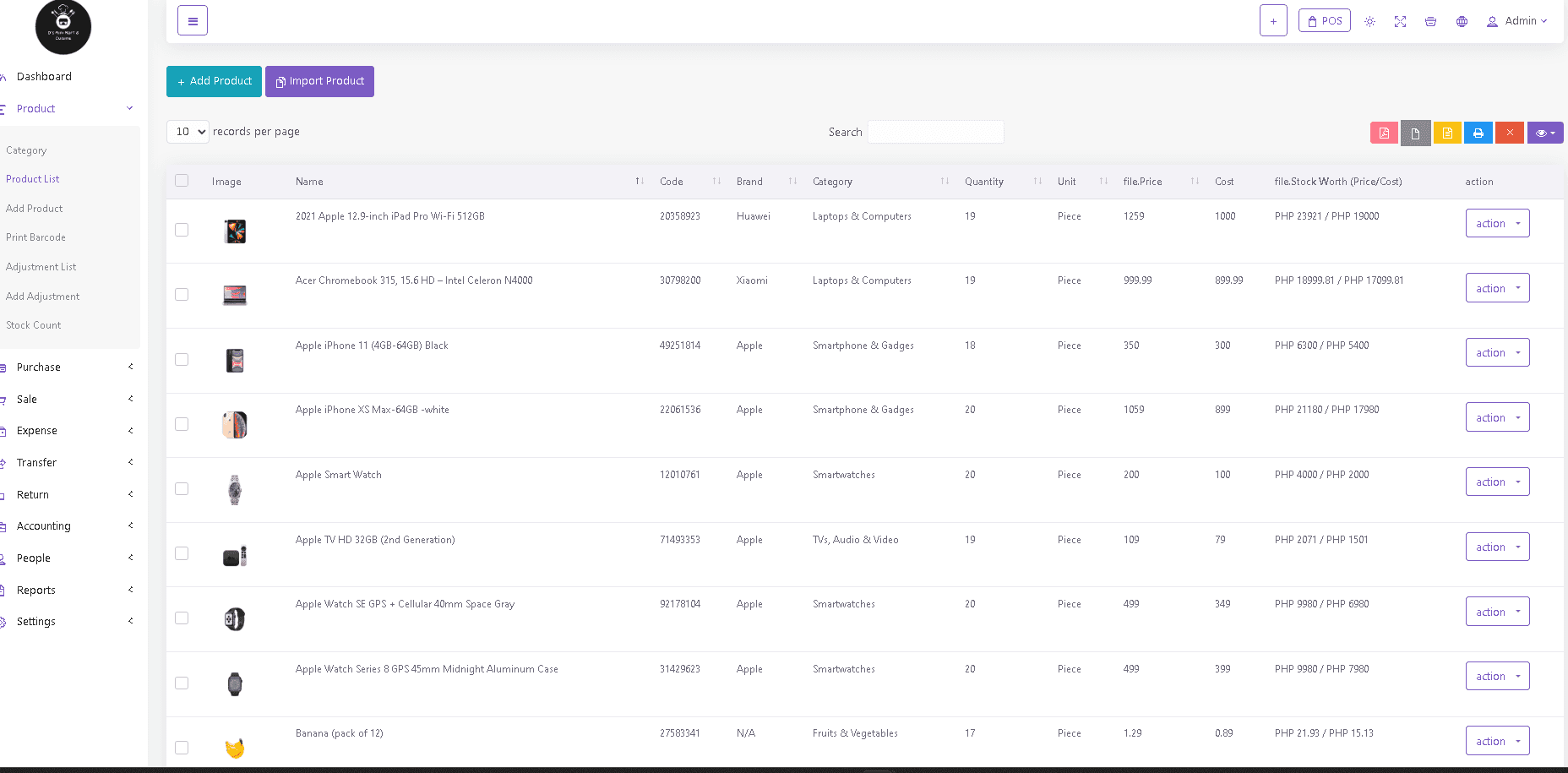The height and width of the screenshot is (773, 1568).
Task: Open the Admin user dropdown
Action: (1517, 21)
